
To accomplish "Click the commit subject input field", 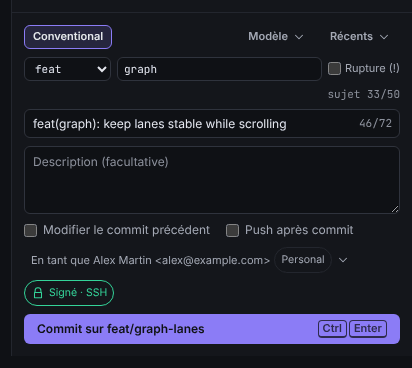I will (212, 124).
